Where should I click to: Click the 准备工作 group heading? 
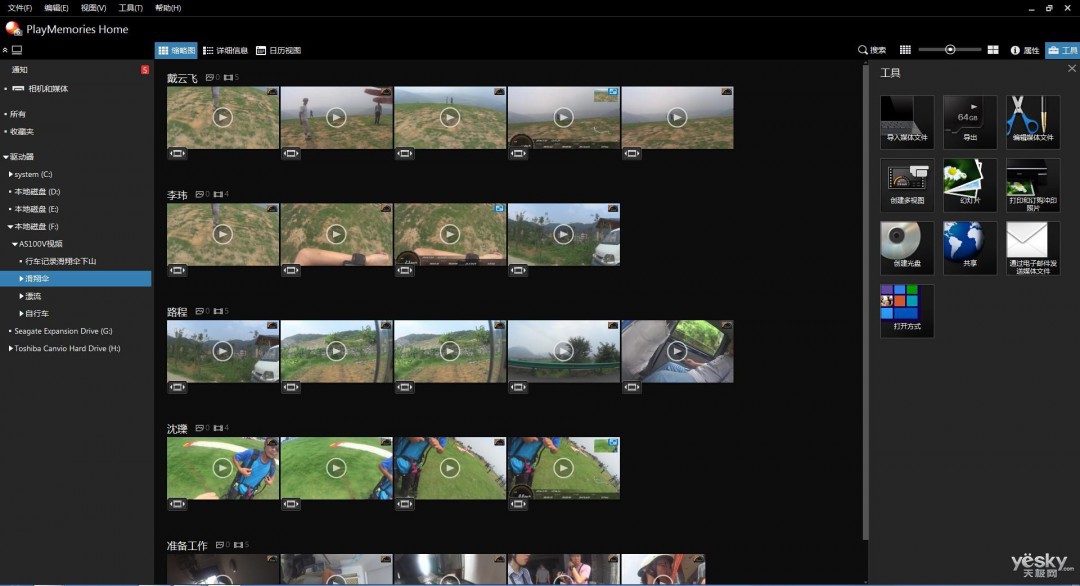tap(187, 545)
